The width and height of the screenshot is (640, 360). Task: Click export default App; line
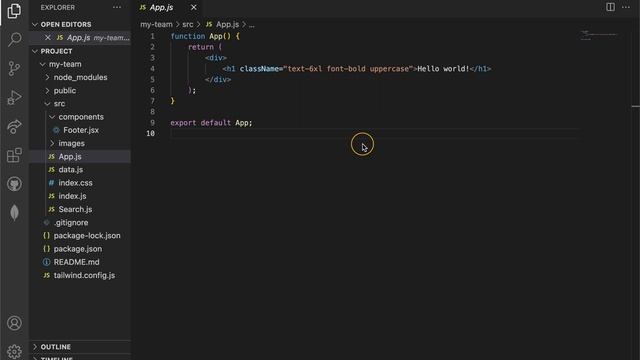click(x=211, y=123)
